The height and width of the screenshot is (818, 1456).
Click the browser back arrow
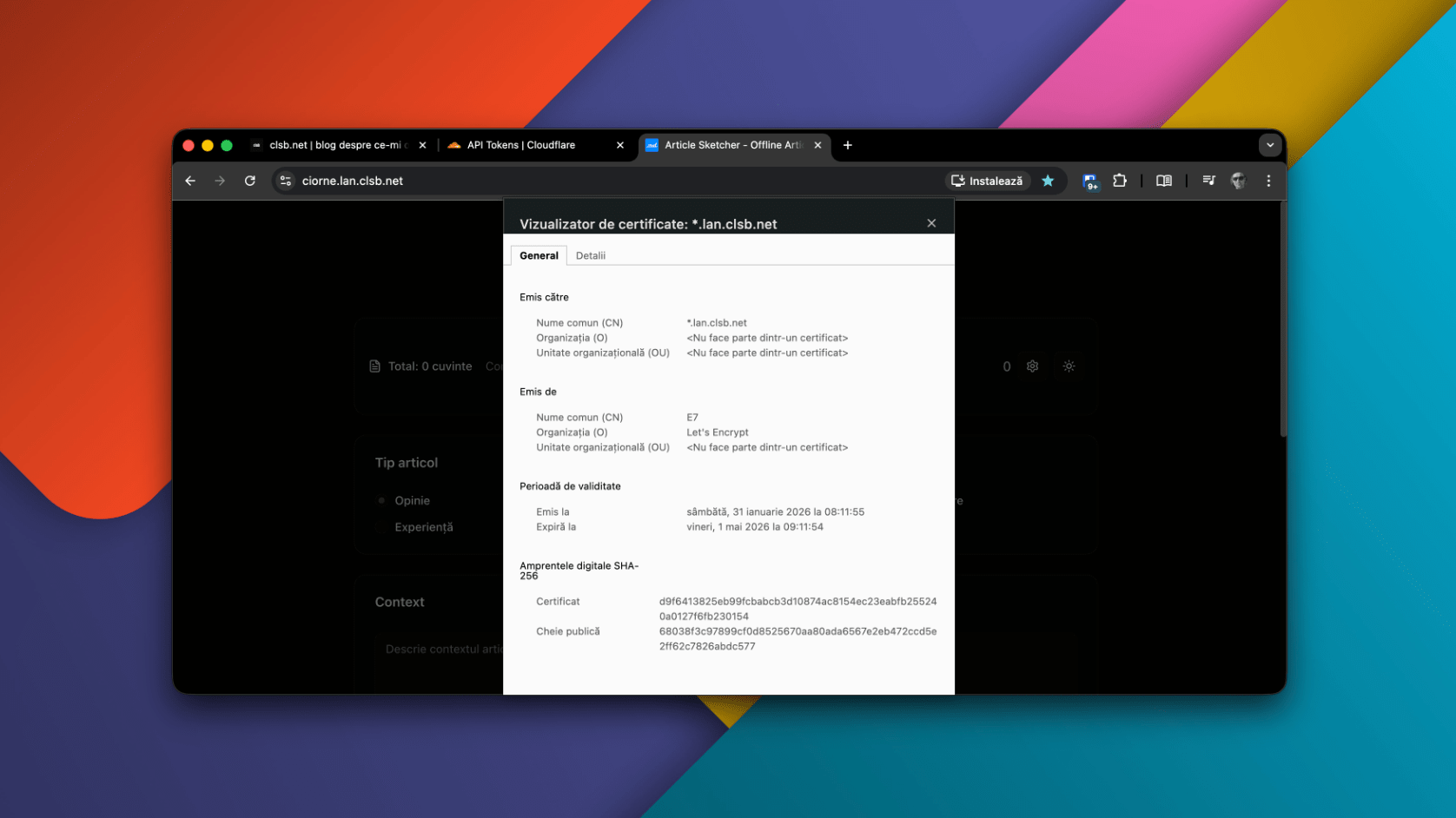pos(190,181)
